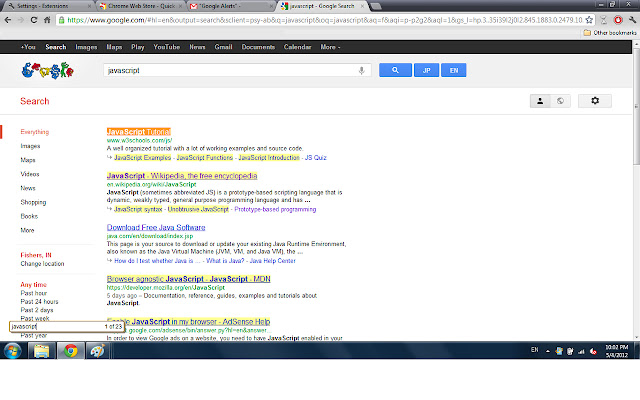
Task: Open the new tab button
Action: [x=375, y=6]
